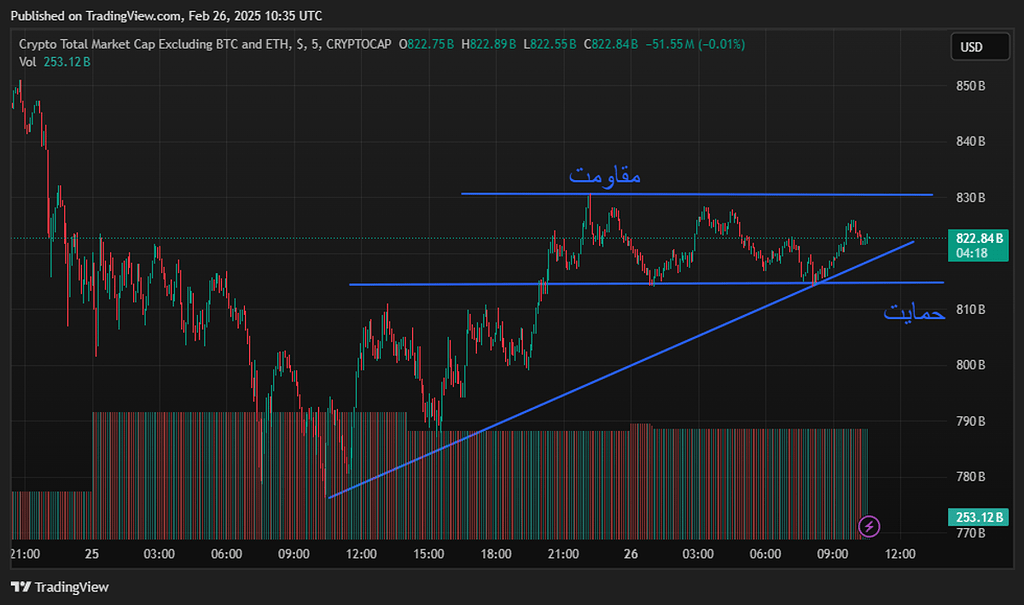The image size is (1024, 605).
Task: Select the blue حمایت support text label
Action: [x=914, y=312]
